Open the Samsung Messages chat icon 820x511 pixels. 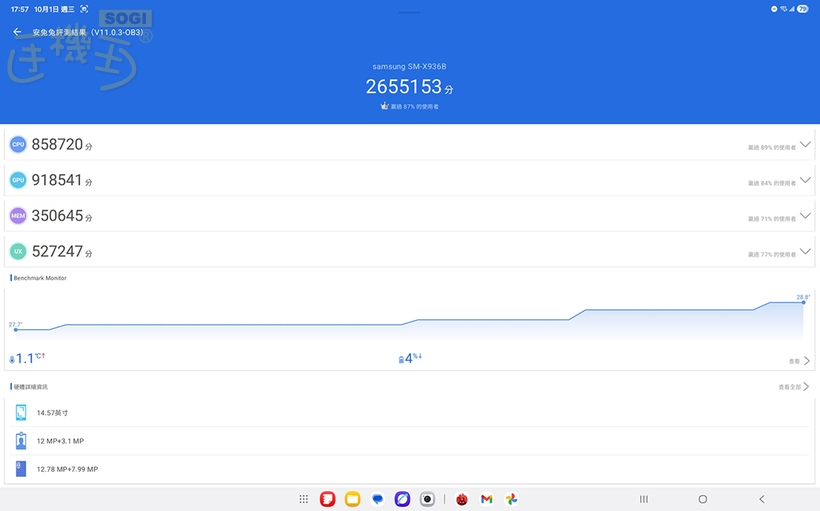coord(377,499)
